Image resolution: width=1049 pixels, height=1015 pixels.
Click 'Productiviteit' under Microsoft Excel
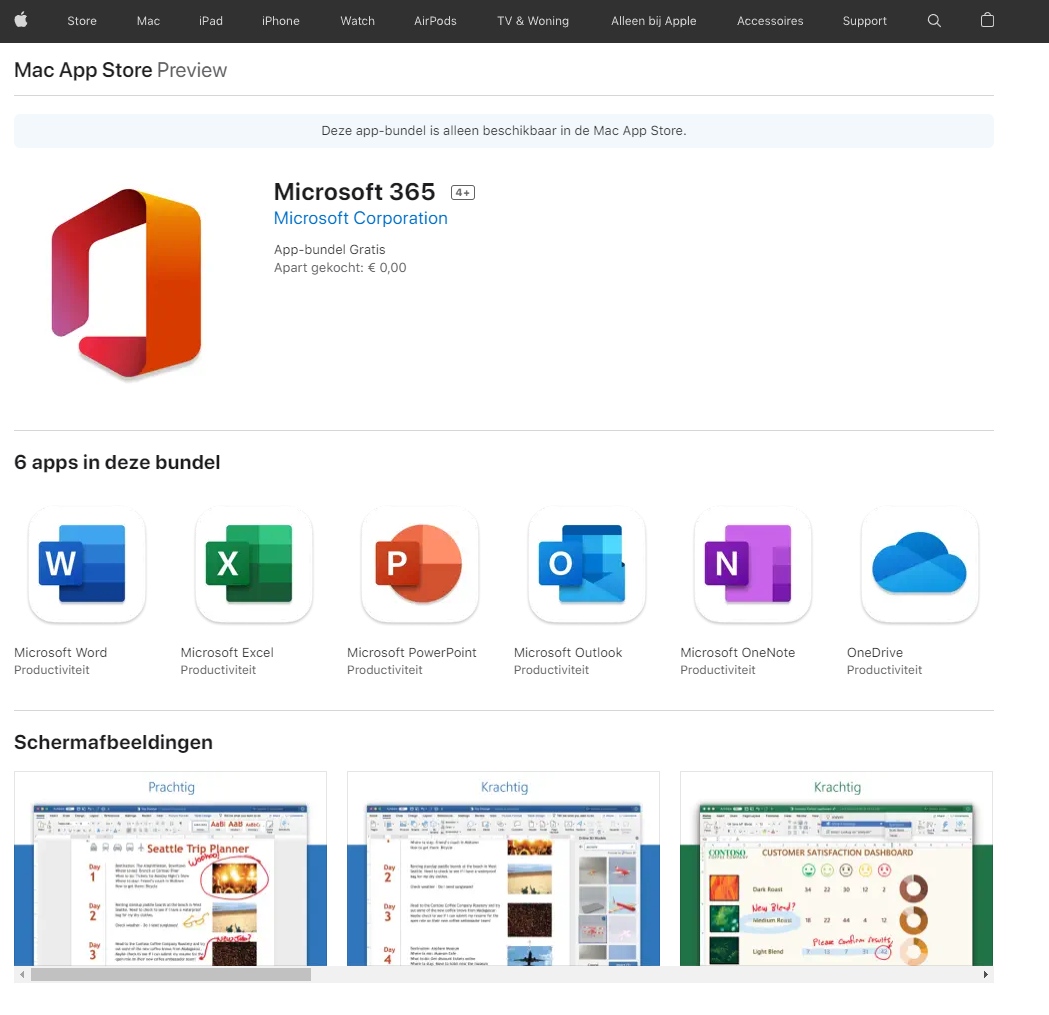point(218,670)
